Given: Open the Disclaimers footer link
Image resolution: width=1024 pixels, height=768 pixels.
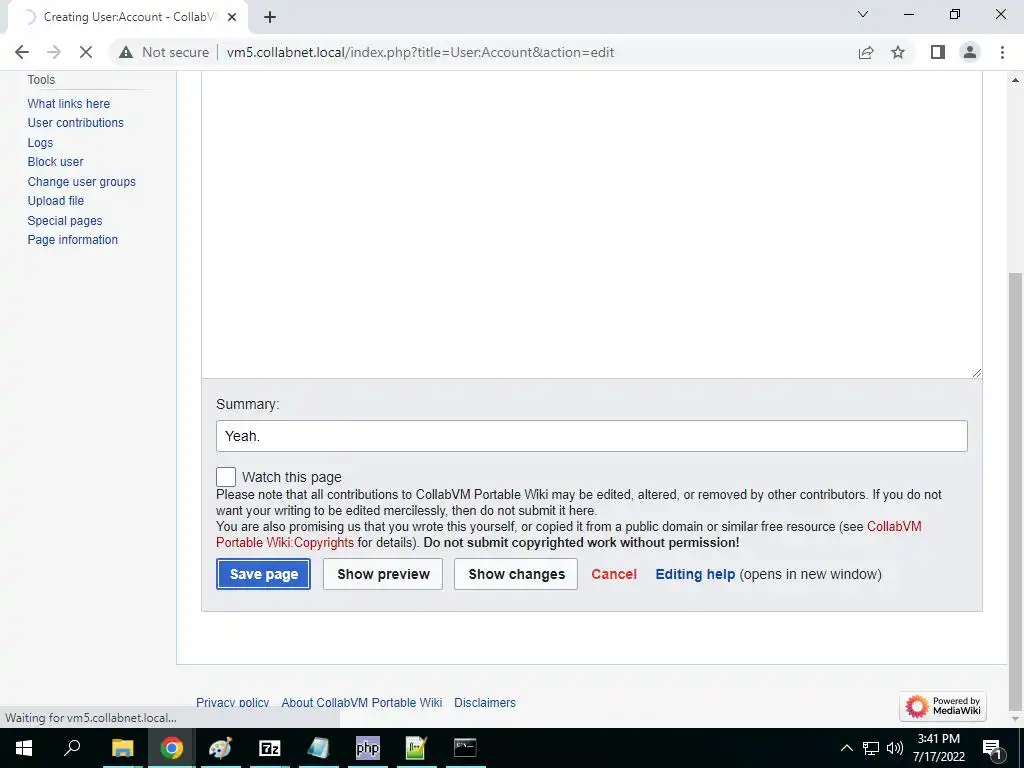Looking at the screenshot, I should click(x=485, y=703).
